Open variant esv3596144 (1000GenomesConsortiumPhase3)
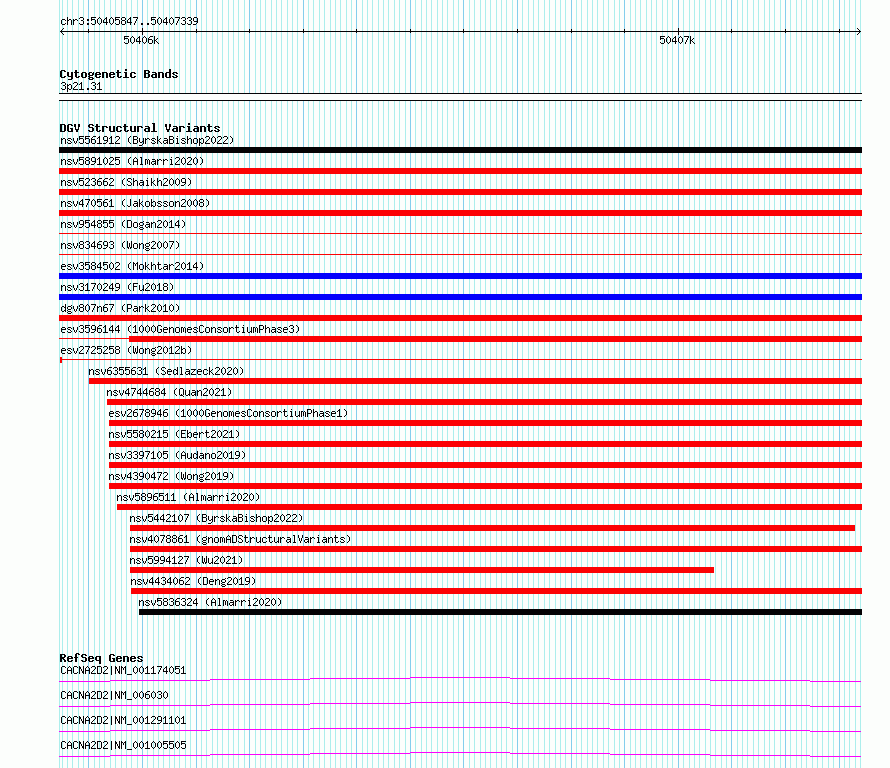Image resolution: width=890 pixels, height=768 pixels. click(x=180, y=329)
